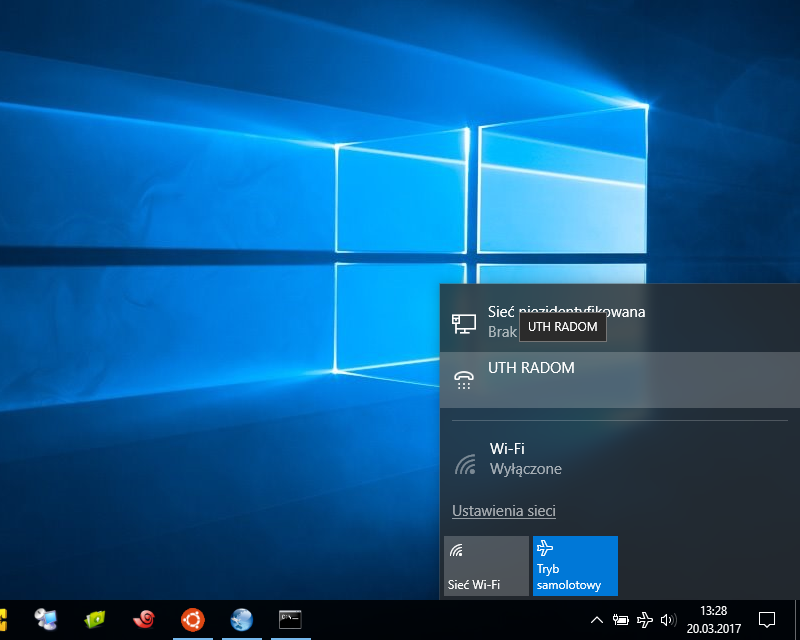Click the airplane mode tray icon

coord(645,620)
